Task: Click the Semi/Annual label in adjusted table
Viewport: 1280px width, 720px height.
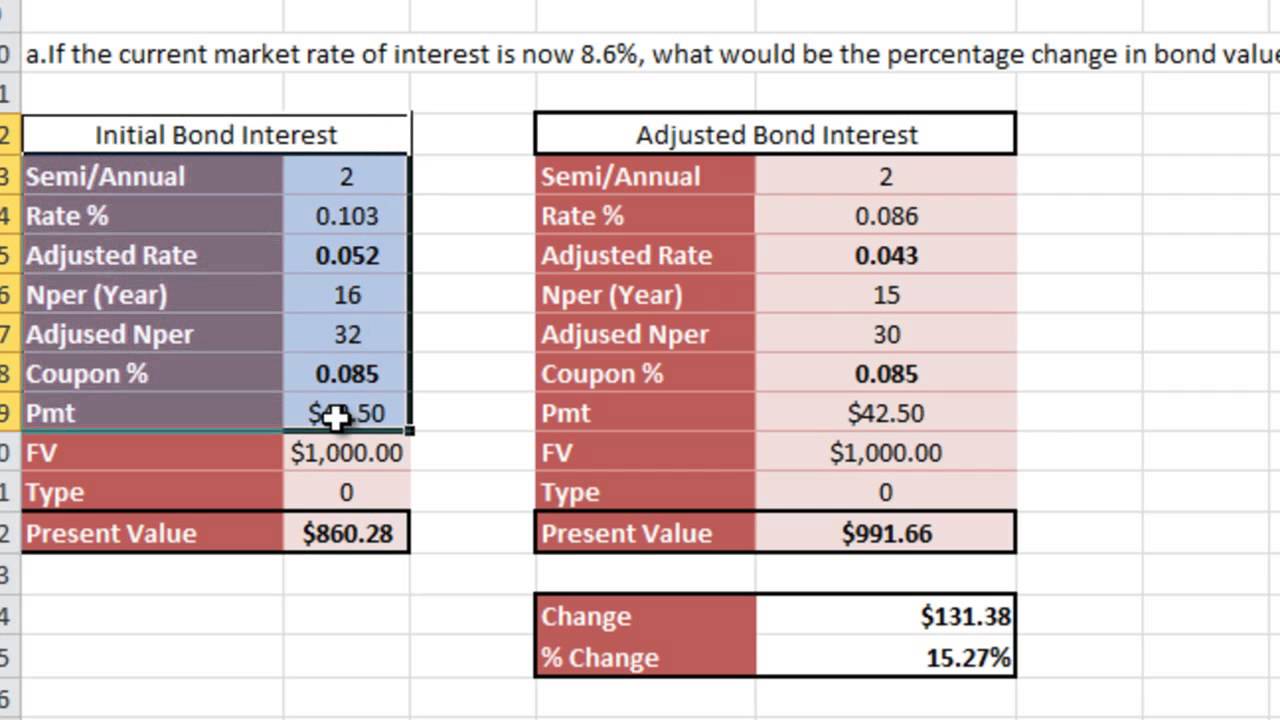Action: click(646, 177)
